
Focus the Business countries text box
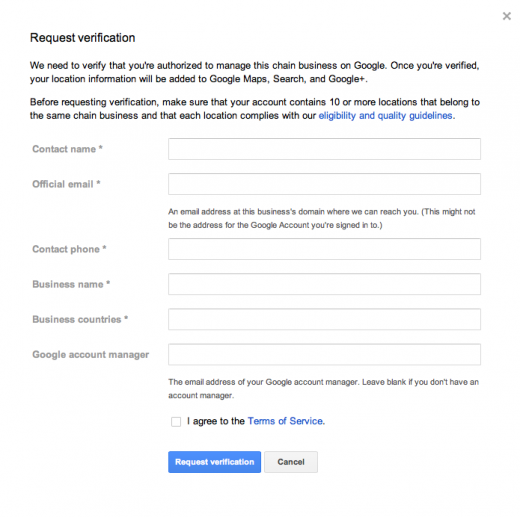324,319
